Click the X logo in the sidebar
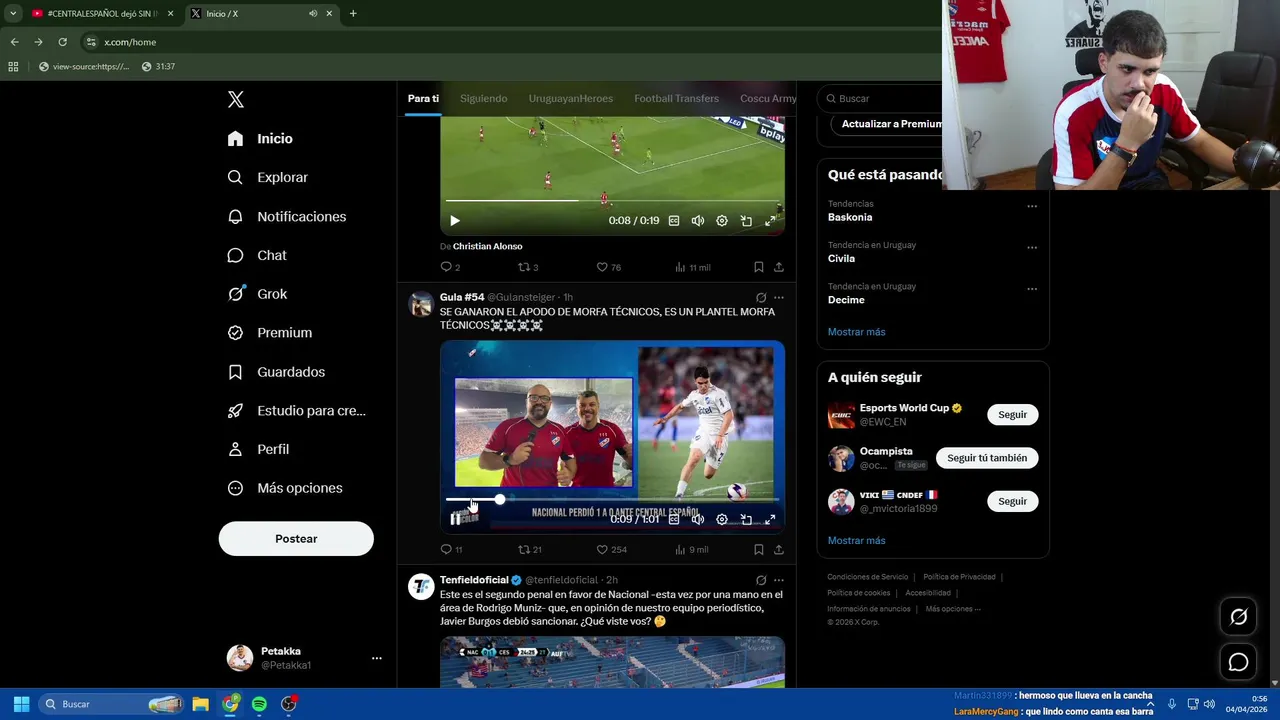 tap(236, 99)
